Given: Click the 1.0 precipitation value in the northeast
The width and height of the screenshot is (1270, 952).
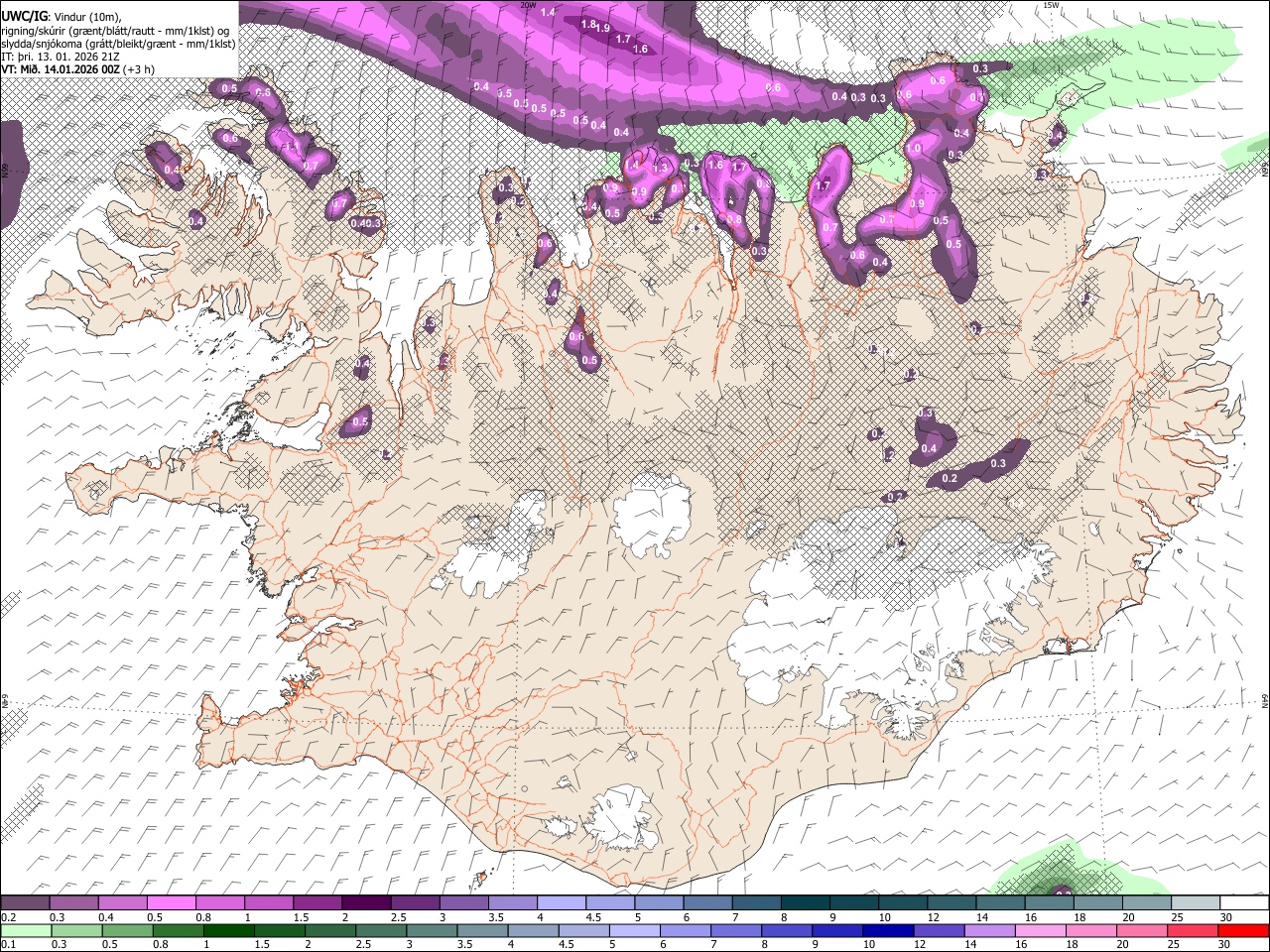Looking at the screenshot, I should (913, 149).
